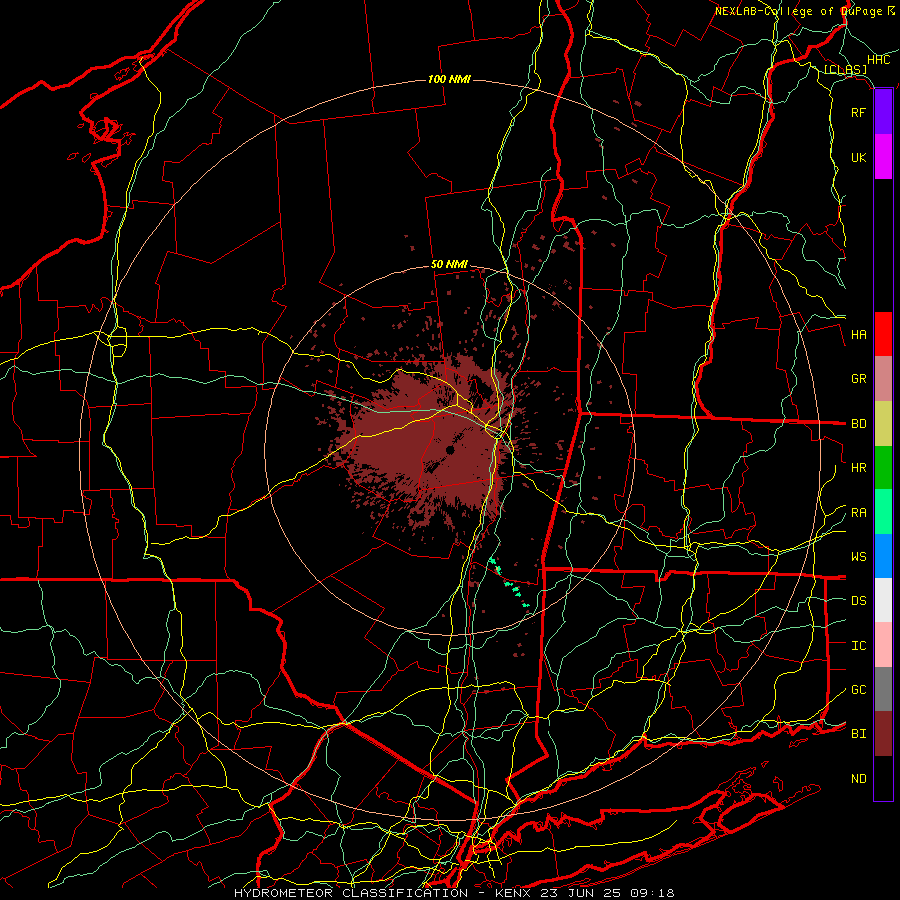Click the HHC product label
Image resolution: width=900 pixels, height=900 pixels.
click(x=879, y=60)
